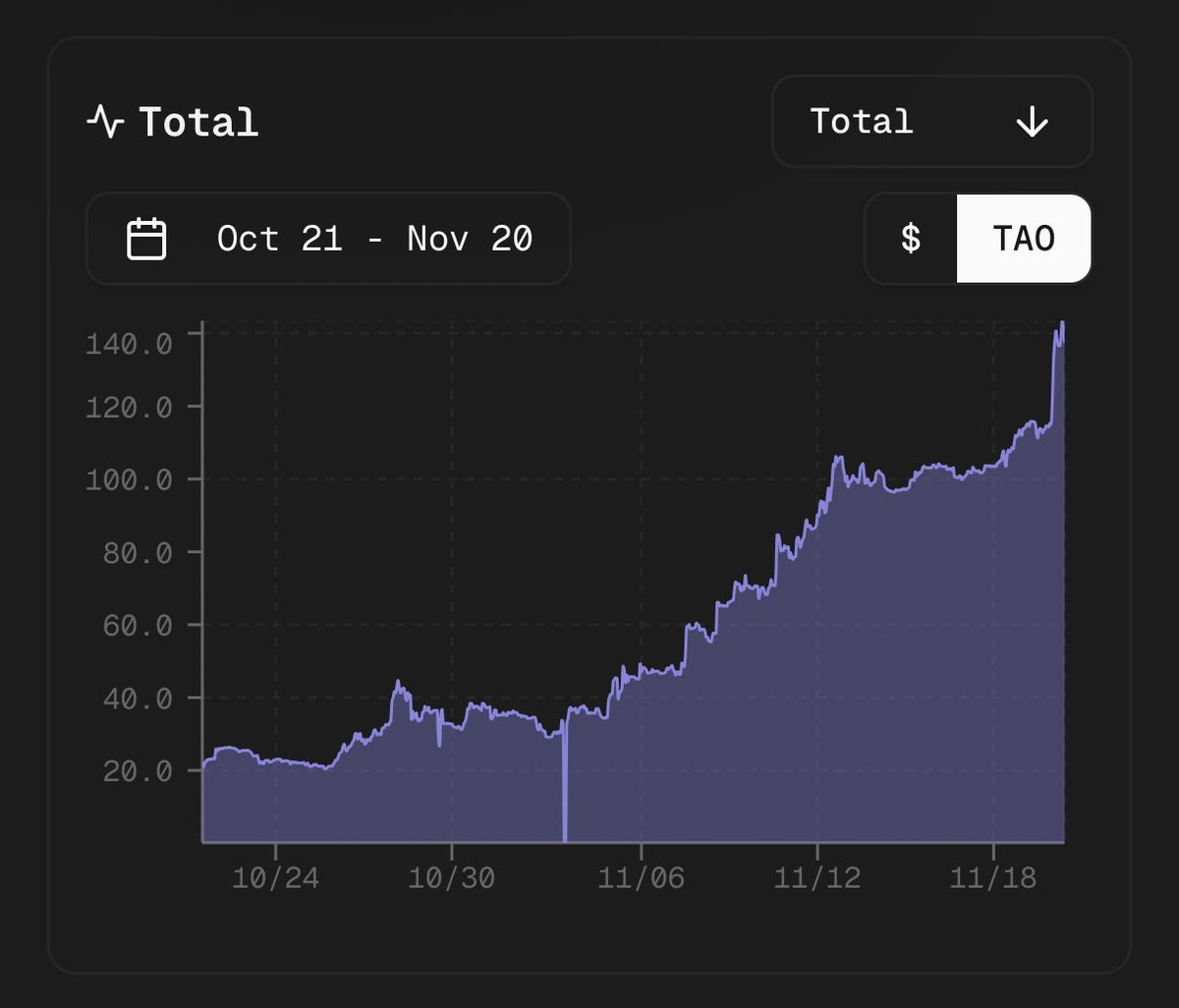The width and height of the screenshot is (1179, 1008).
Task: Click the chart peak near 140 TAO
Action: (x=1061, y=326)
